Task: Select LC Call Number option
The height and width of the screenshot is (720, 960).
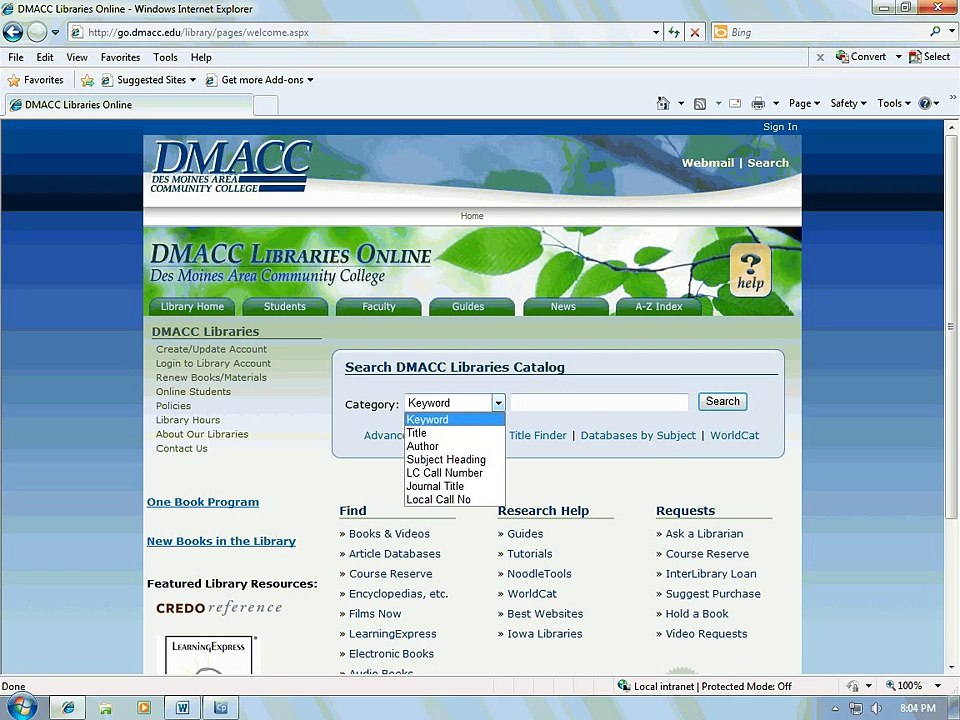Action: (454, 473)
